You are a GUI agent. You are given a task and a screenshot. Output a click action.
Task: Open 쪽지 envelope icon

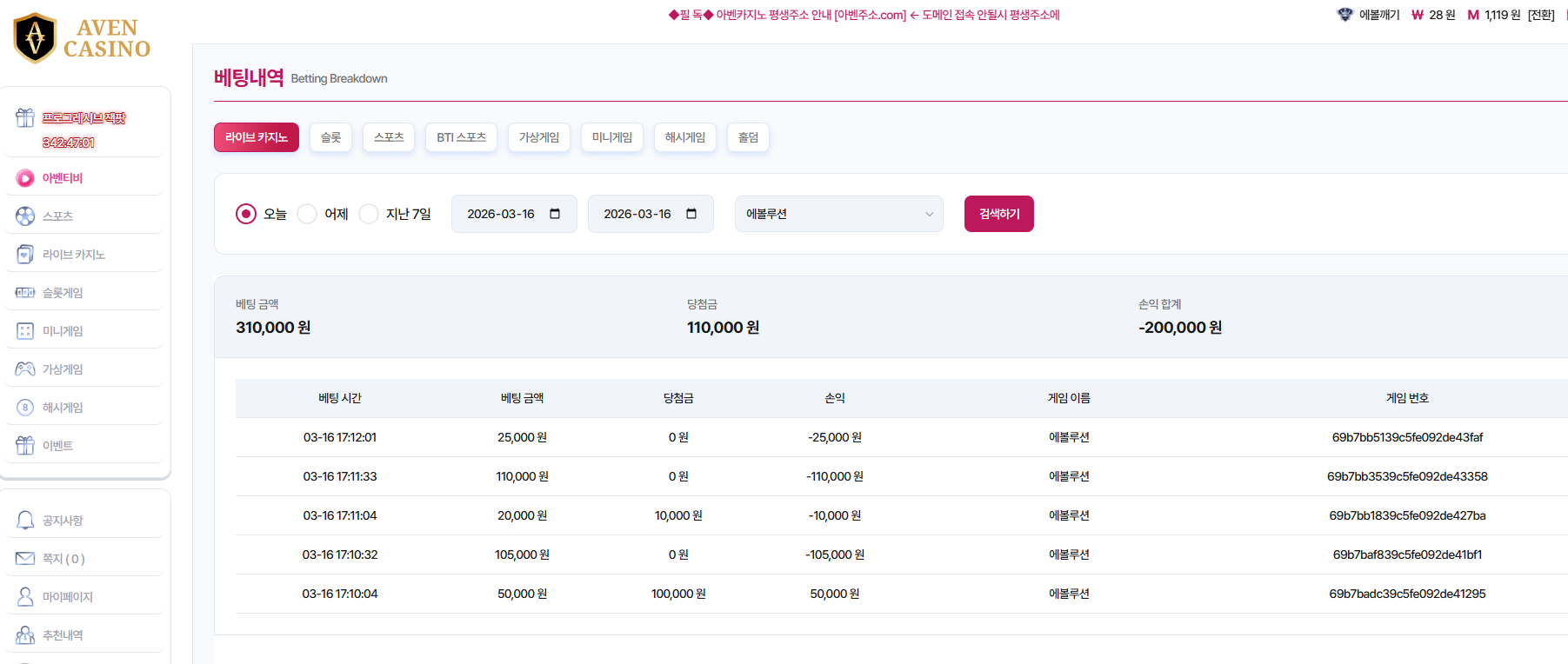tap(25, 559)
